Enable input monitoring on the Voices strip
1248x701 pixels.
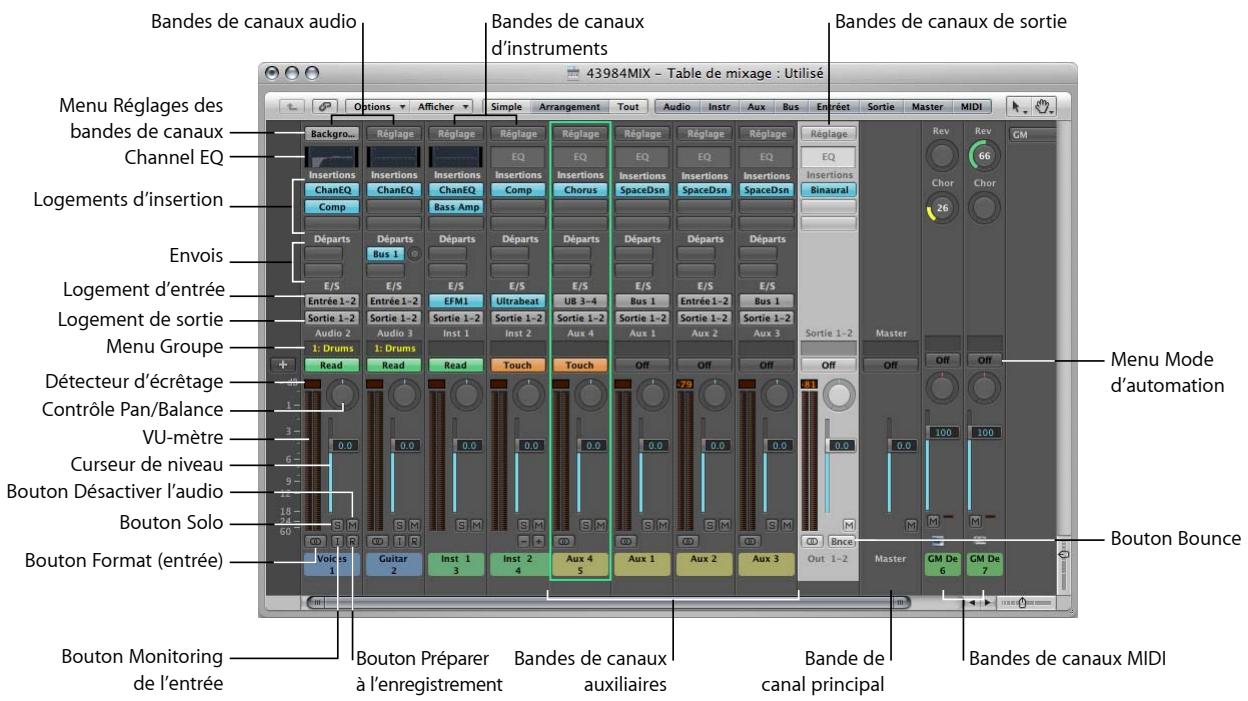[x=338, y=541]
